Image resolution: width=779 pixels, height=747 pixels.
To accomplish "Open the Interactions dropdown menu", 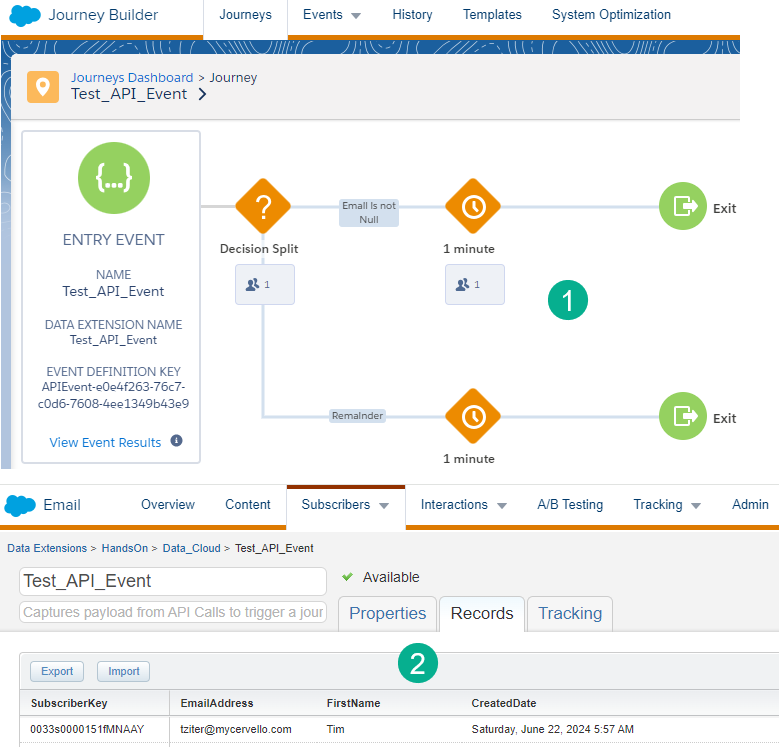I will [x=464, y=505].
